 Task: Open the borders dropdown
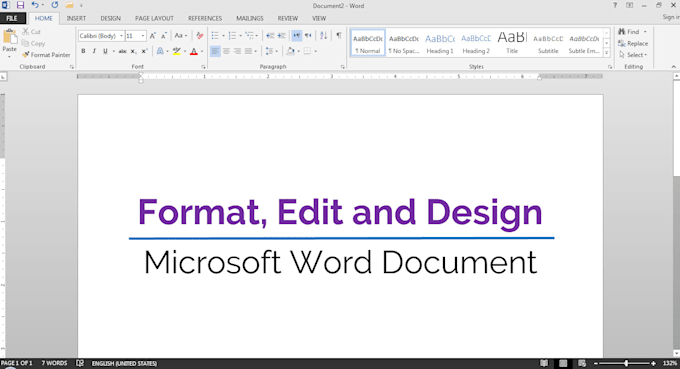click(x=315, y=51)
